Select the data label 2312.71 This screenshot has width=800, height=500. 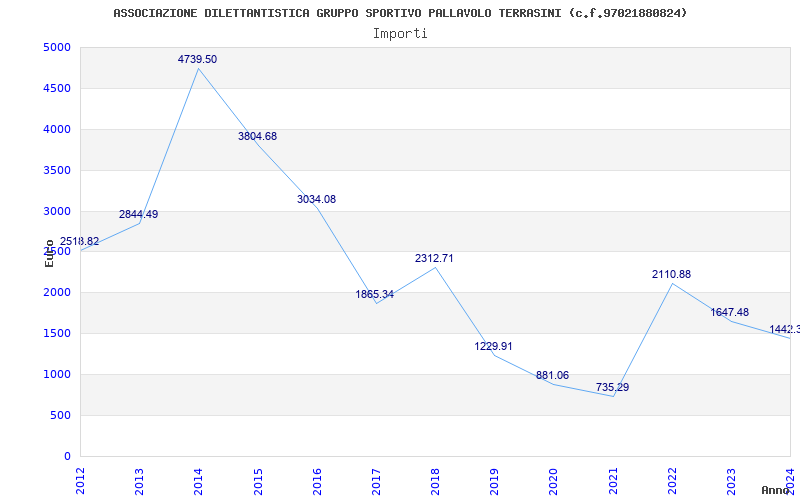coord(434,258)
